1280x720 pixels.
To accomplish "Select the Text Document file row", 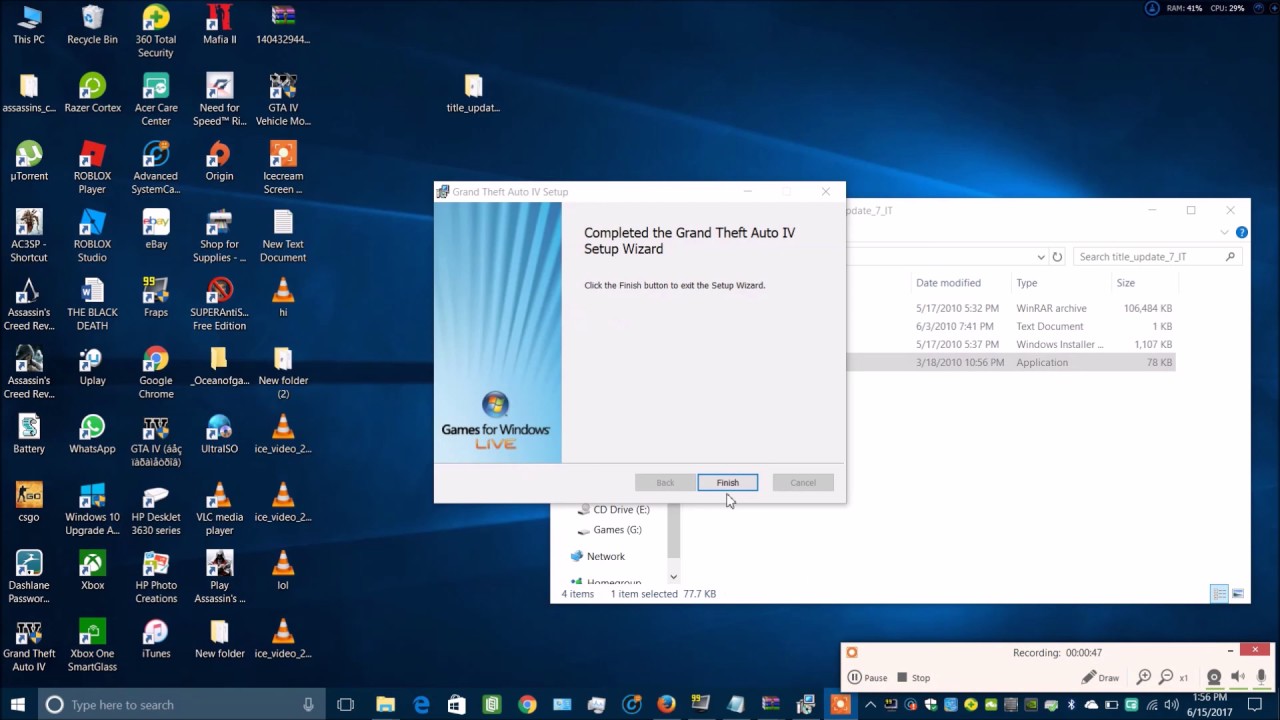I will [x=1010, y=326].
